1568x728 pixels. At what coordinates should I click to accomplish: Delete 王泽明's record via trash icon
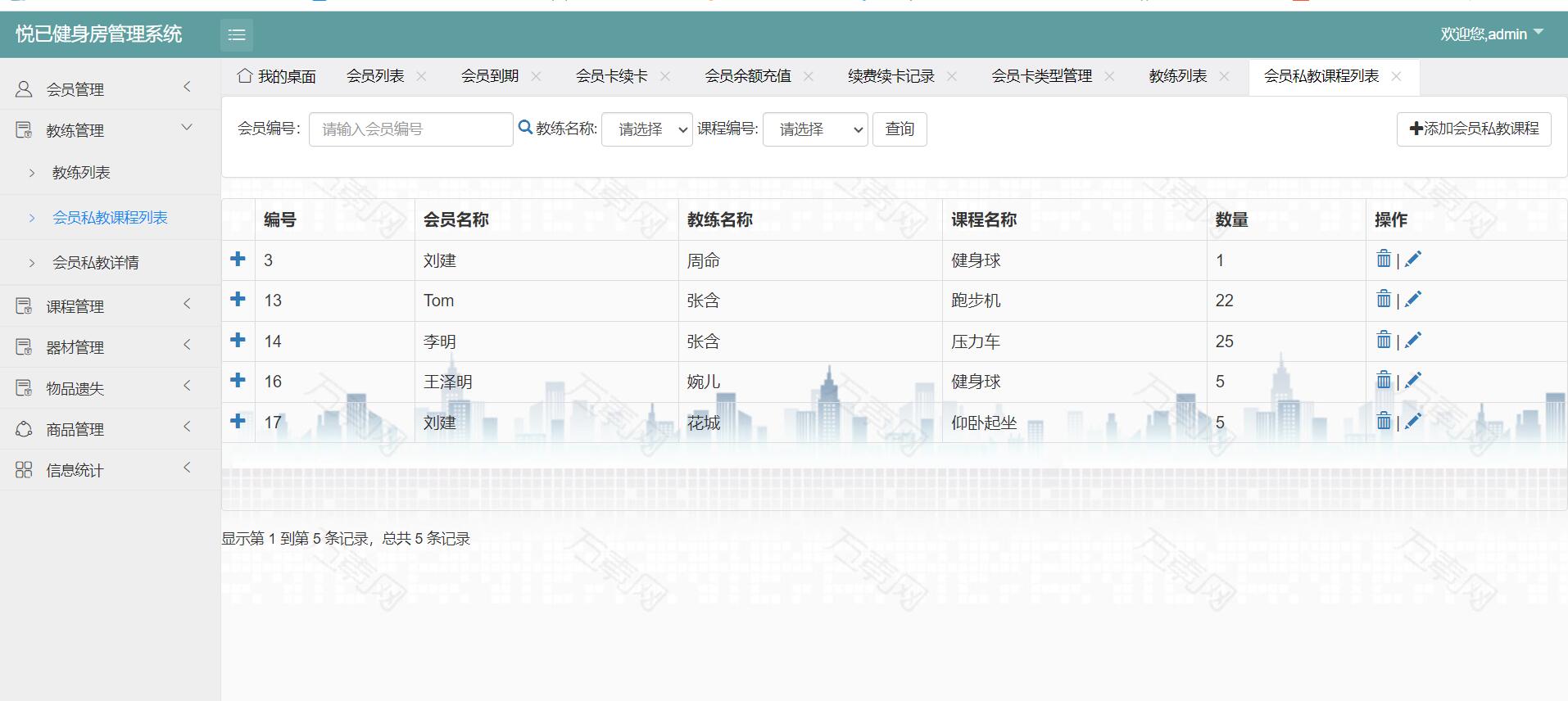pos(1384,380)
